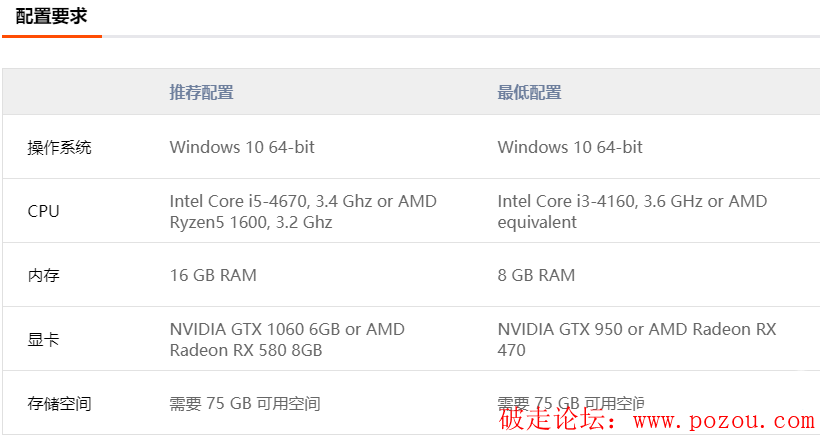Click the NVIDIA GTX 950 text

pyautogui.click(x=560, y=329)
